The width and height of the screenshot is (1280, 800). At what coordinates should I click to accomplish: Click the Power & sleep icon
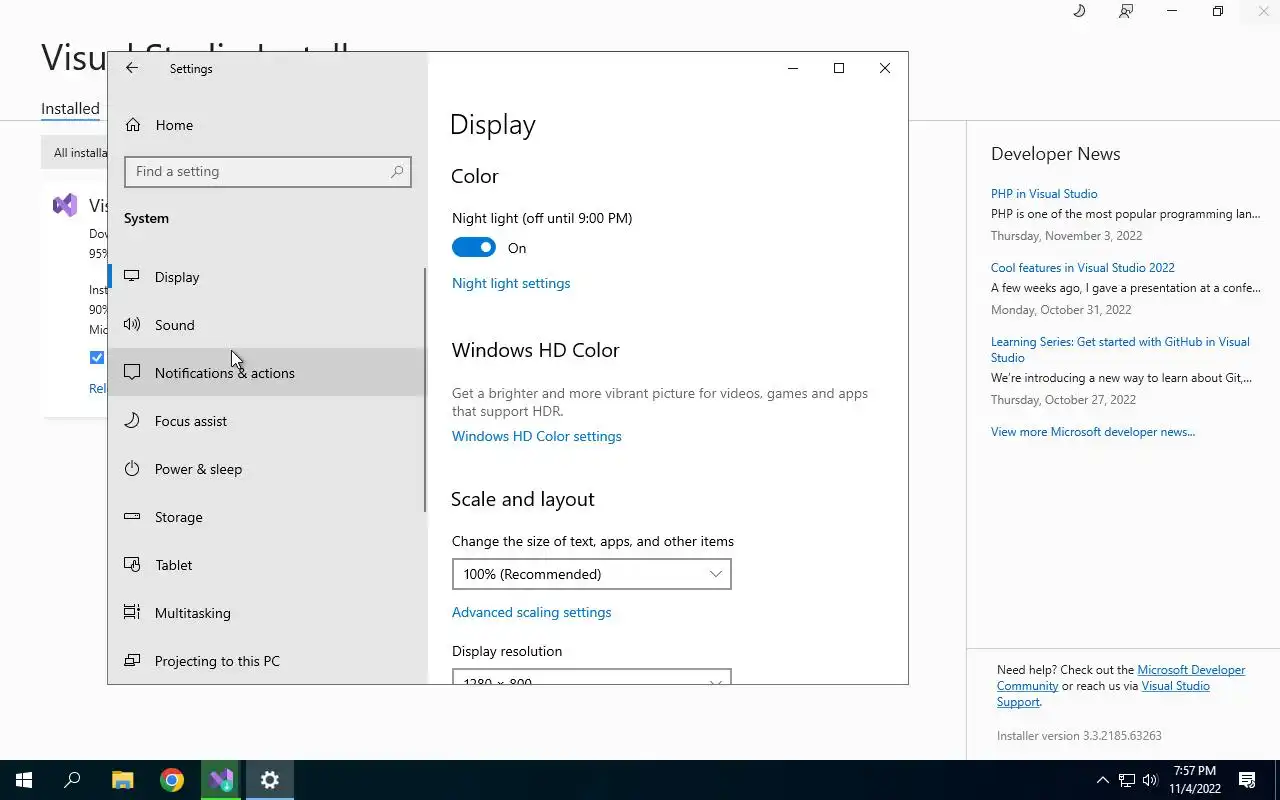132,468
